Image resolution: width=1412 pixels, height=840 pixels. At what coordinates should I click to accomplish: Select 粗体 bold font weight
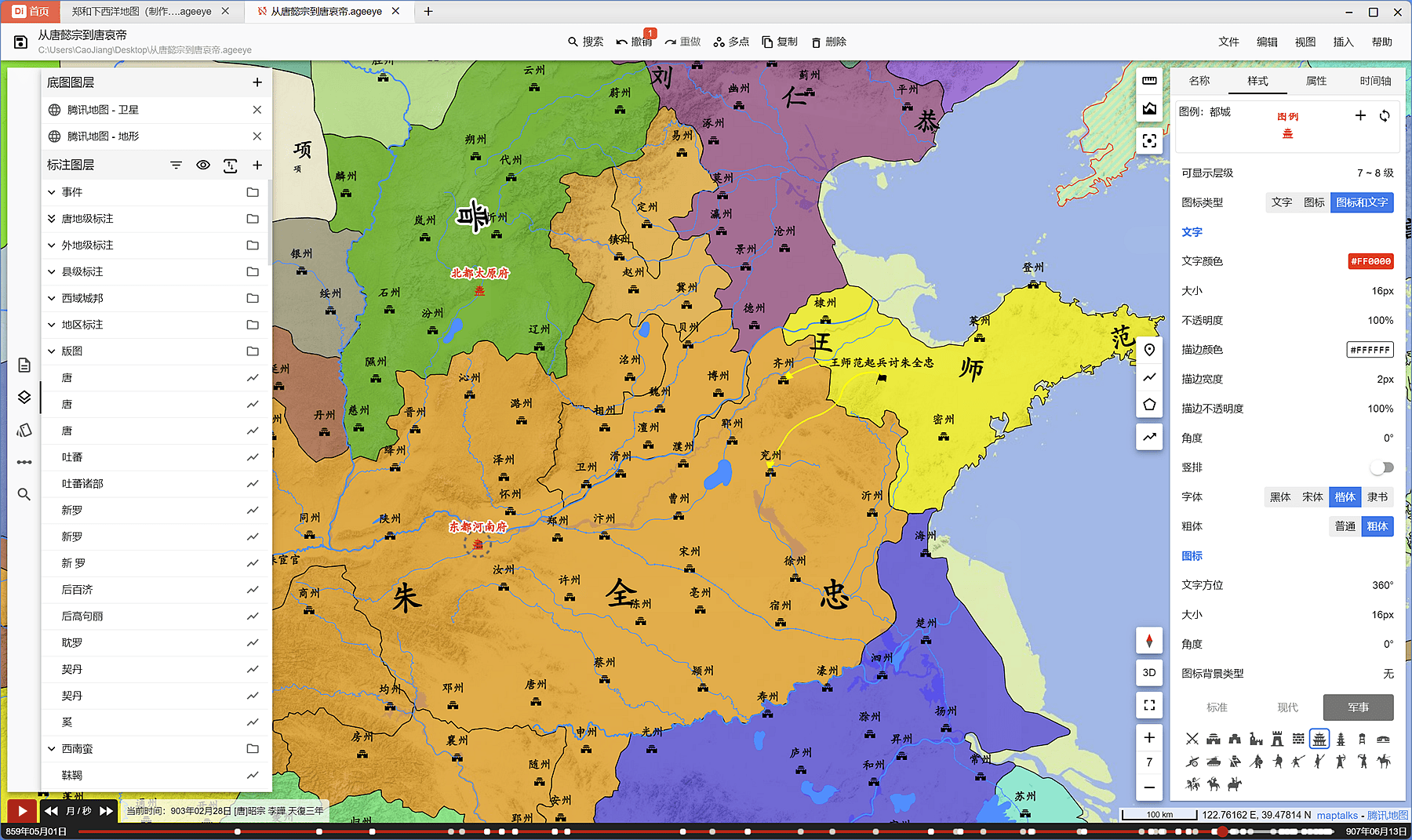[x=1377, y=526]
